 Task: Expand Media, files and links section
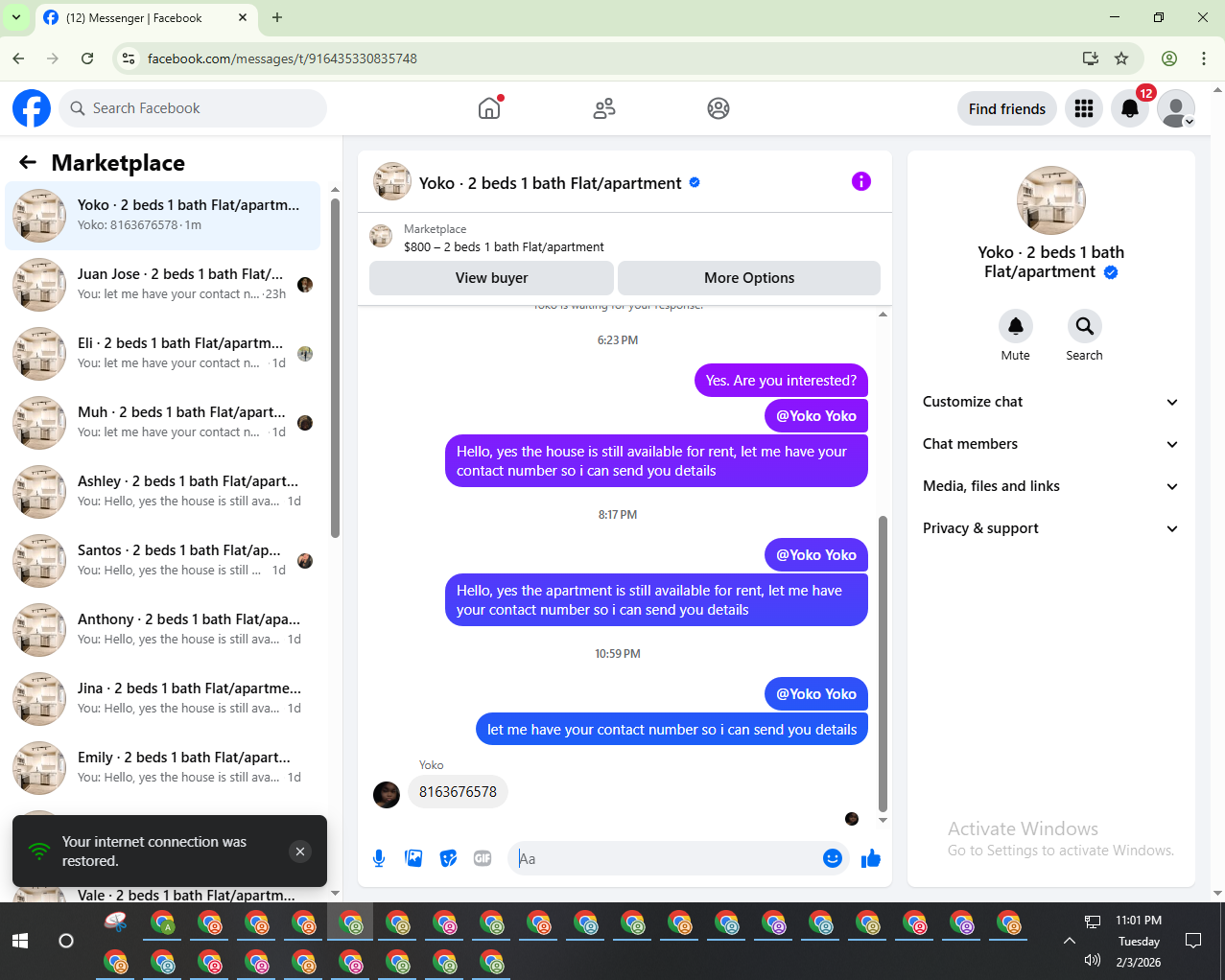tap(1050, 486)
